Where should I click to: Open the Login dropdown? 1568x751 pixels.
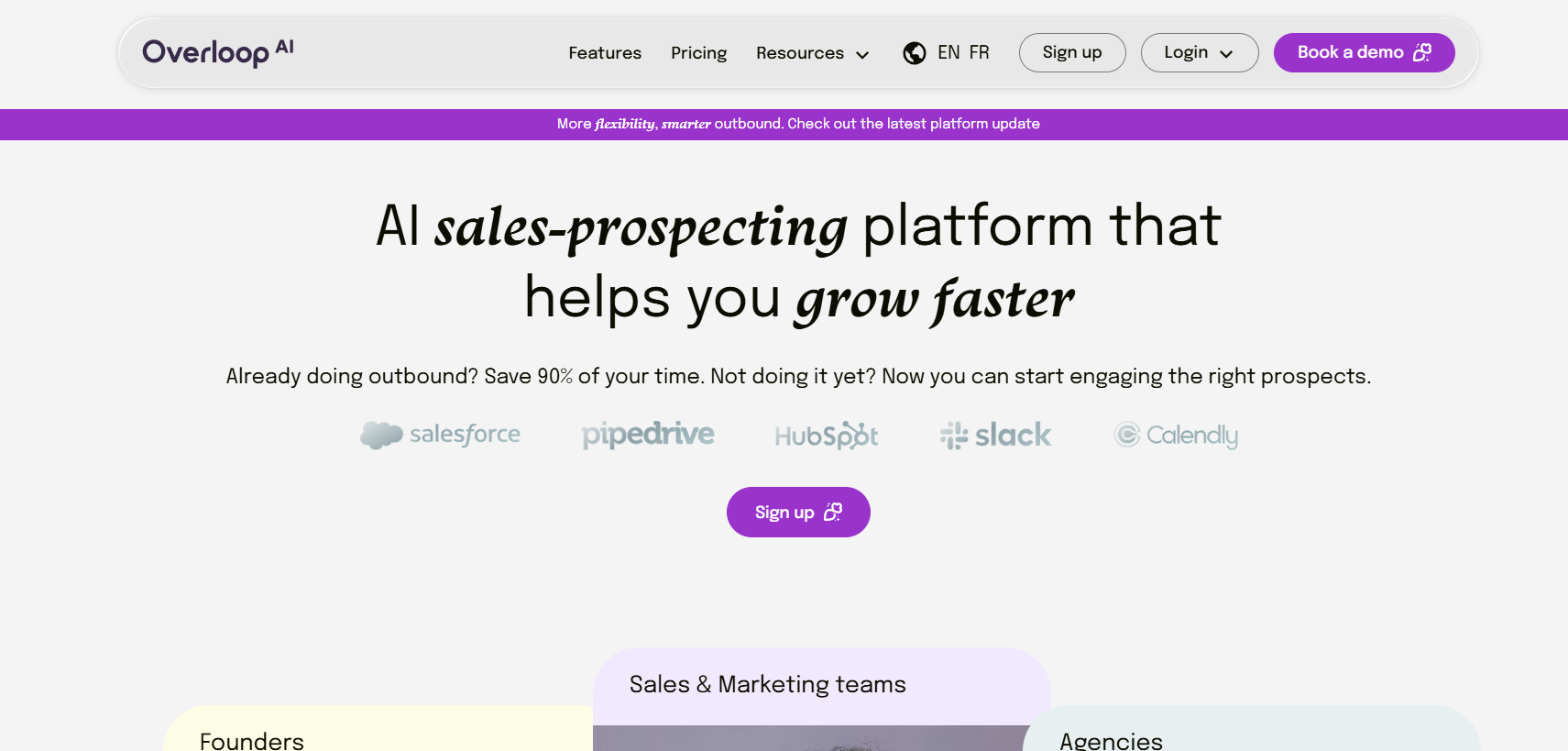(1199, 52)
